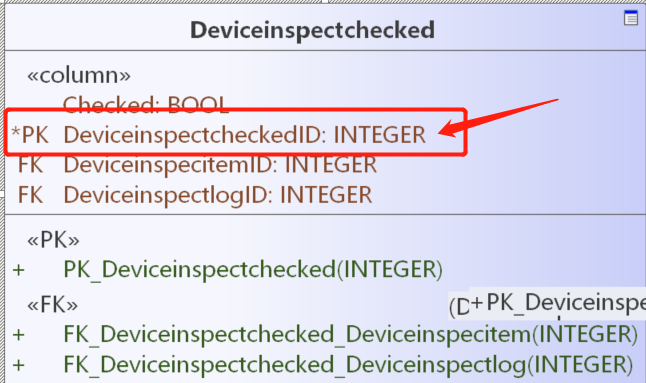Click the overlapping +PK_Deviceinspe connector label
Image resolution: width=646 pixels, height=383 pixels.
click(558, 304)
